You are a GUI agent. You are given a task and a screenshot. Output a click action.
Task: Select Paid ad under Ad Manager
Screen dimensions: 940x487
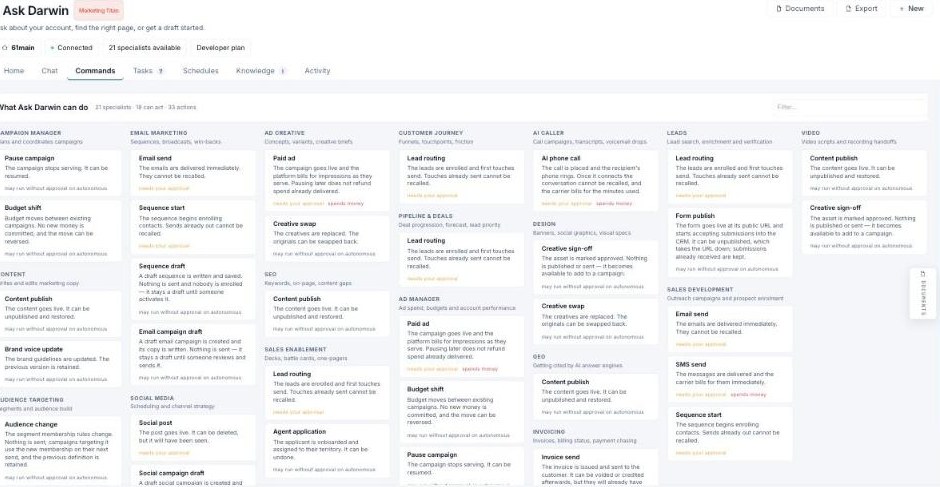[x=461, y=346]
